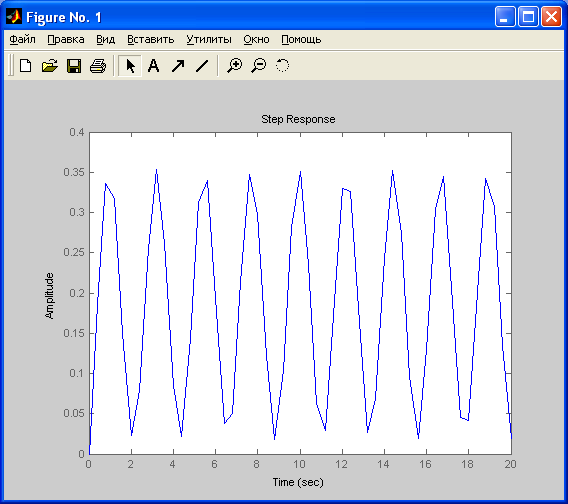Expand the Вставить menu
Screen dimensions: 568x504
point(151,39)
